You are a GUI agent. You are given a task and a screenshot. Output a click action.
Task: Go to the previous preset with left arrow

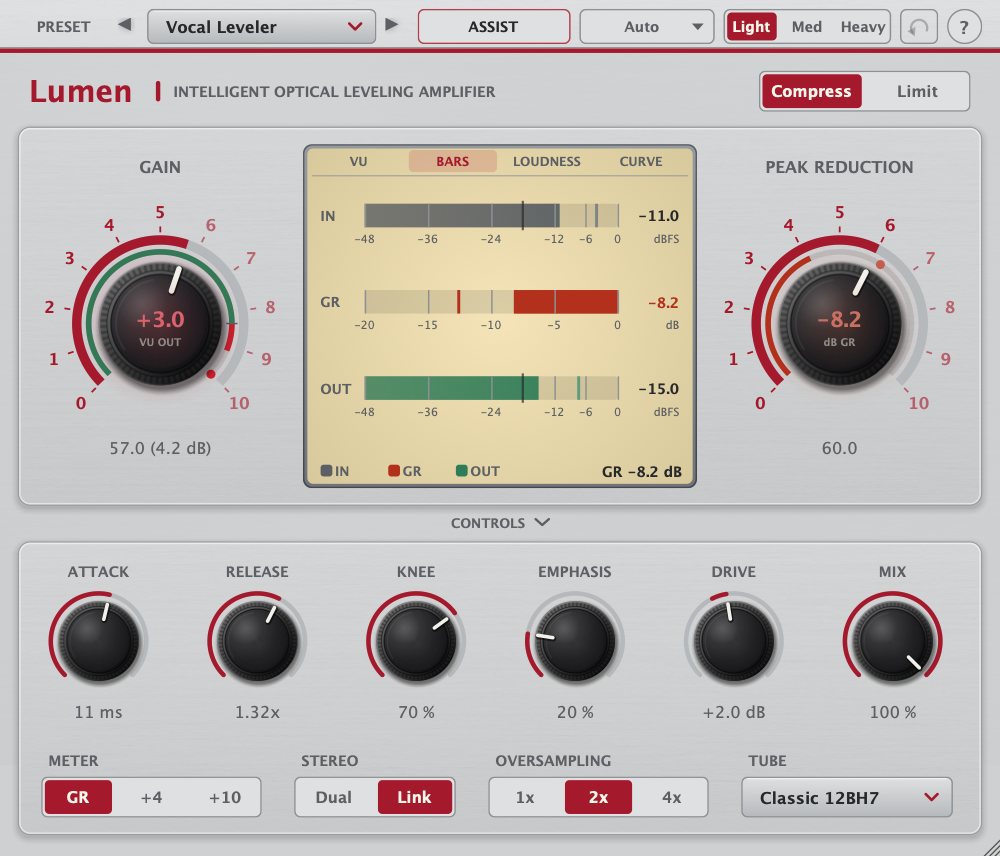tap(125, 25)
